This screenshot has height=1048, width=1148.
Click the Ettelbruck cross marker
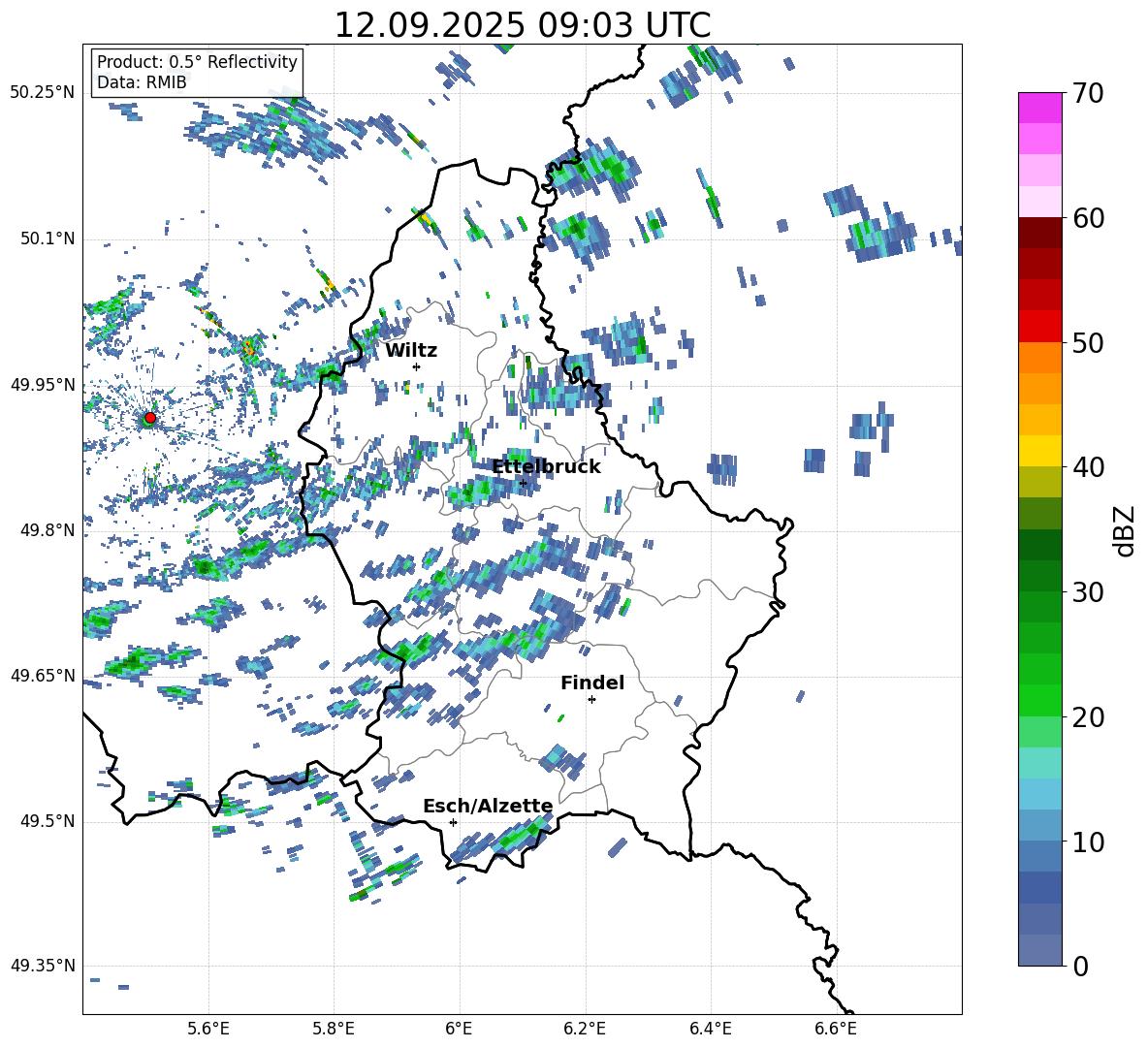coord(523,483)
